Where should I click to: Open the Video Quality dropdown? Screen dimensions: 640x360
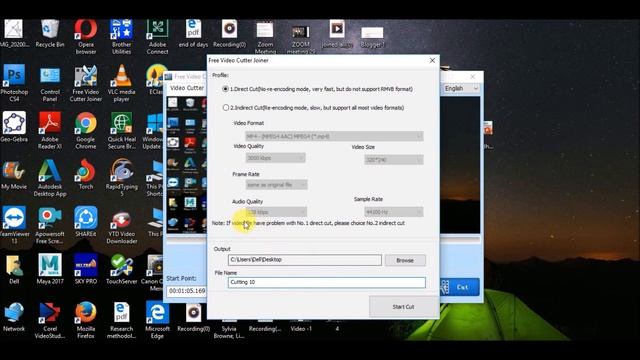point(275,158)
